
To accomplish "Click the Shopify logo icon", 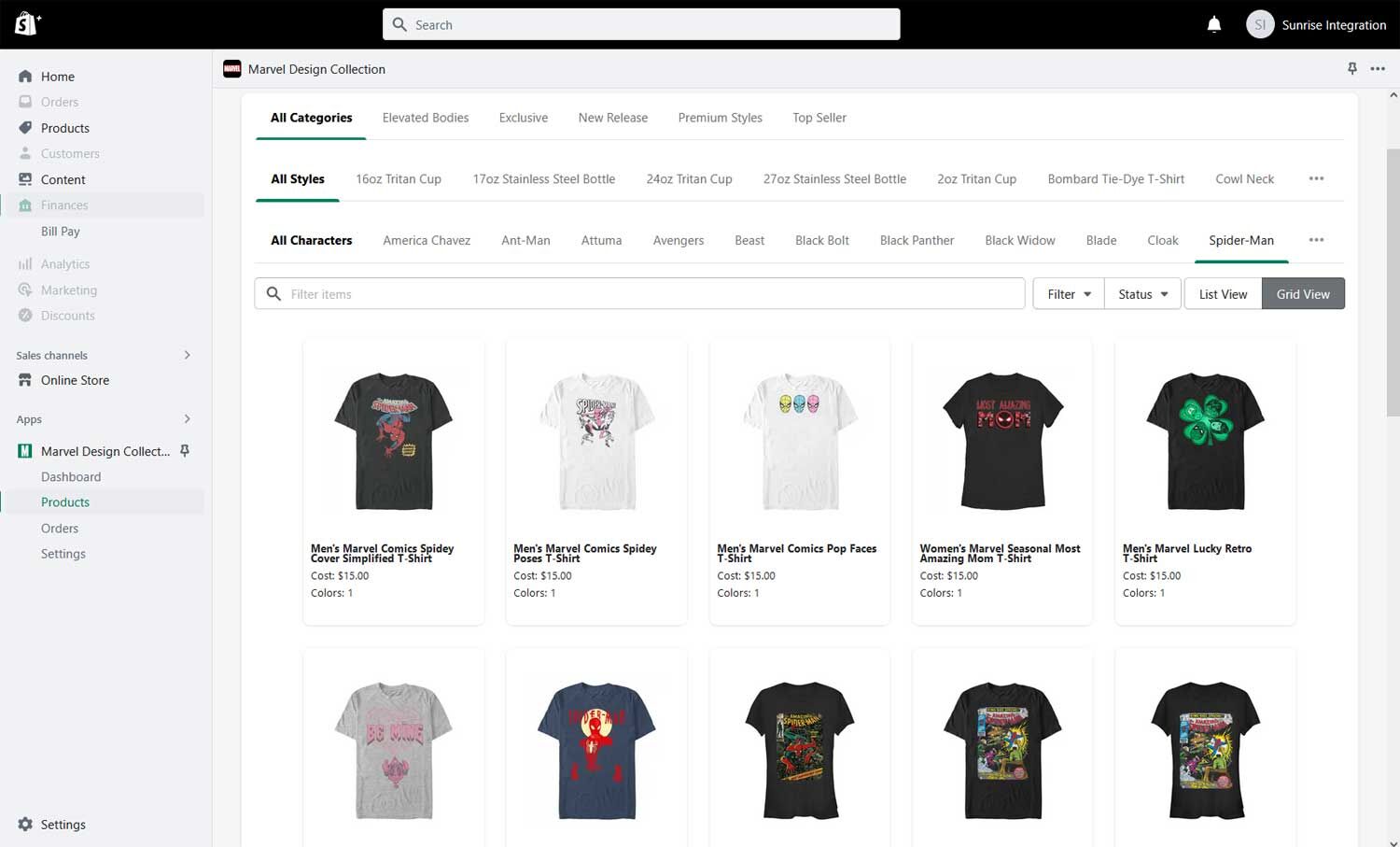I will tap(26, 24).
